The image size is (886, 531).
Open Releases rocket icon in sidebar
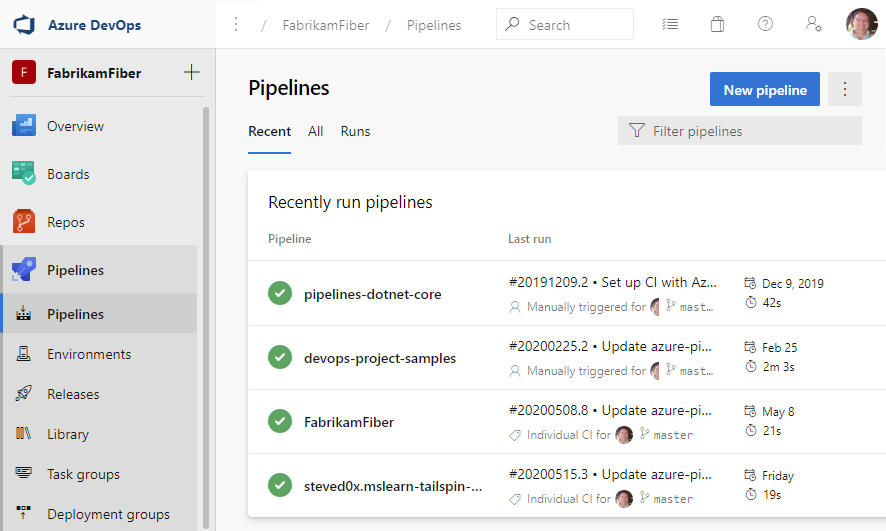(x=23, y=394)
